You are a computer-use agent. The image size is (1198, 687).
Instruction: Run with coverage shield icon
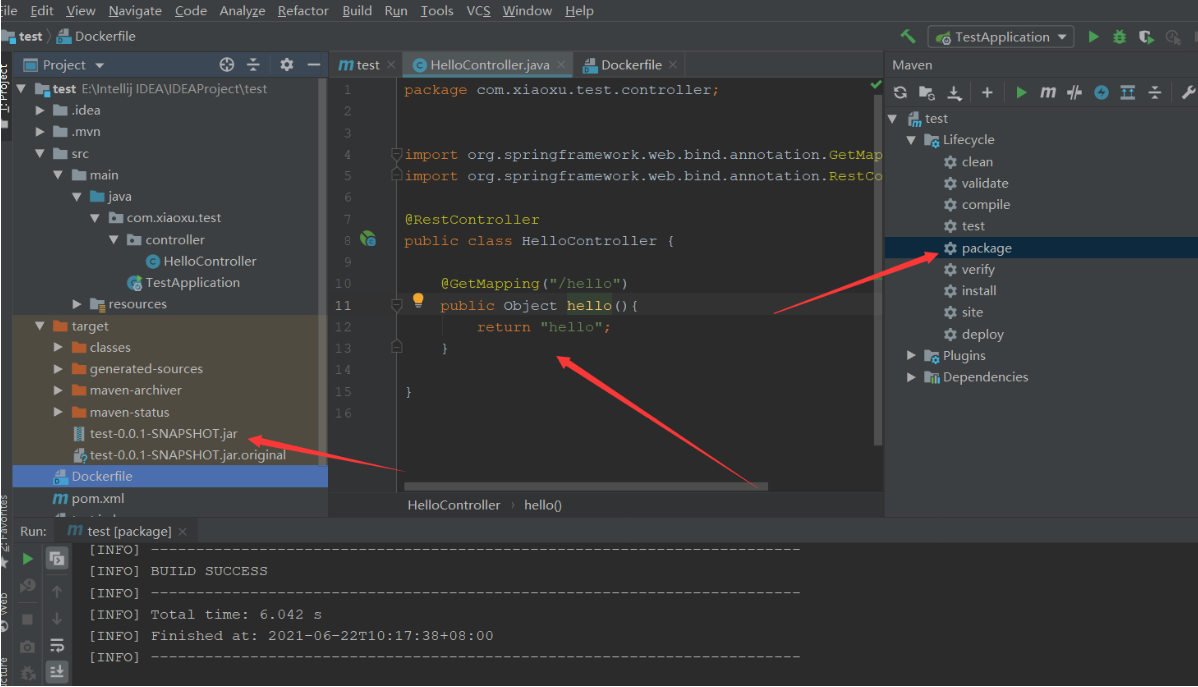(x=1146, y=37)
